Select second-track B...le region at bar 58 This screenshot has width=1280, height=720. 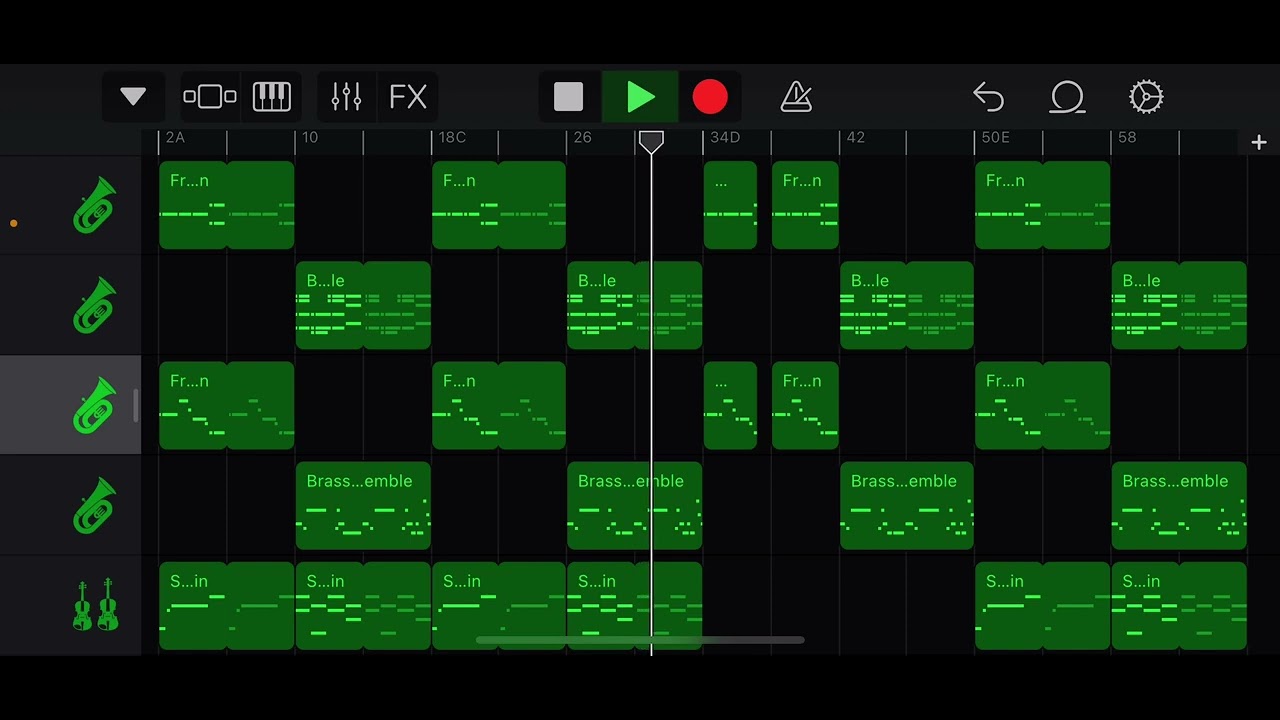tap(1179, 305)
